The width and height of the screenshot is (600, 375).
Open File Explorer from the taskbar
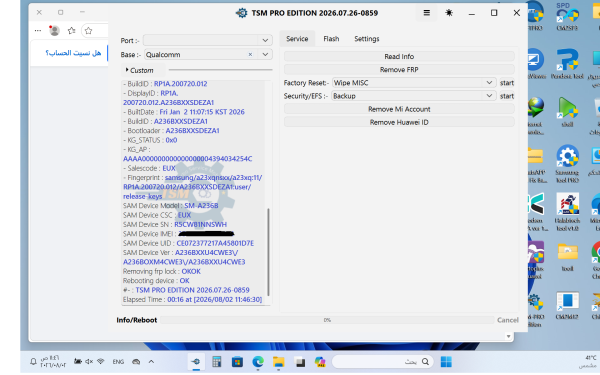[279, 362]
